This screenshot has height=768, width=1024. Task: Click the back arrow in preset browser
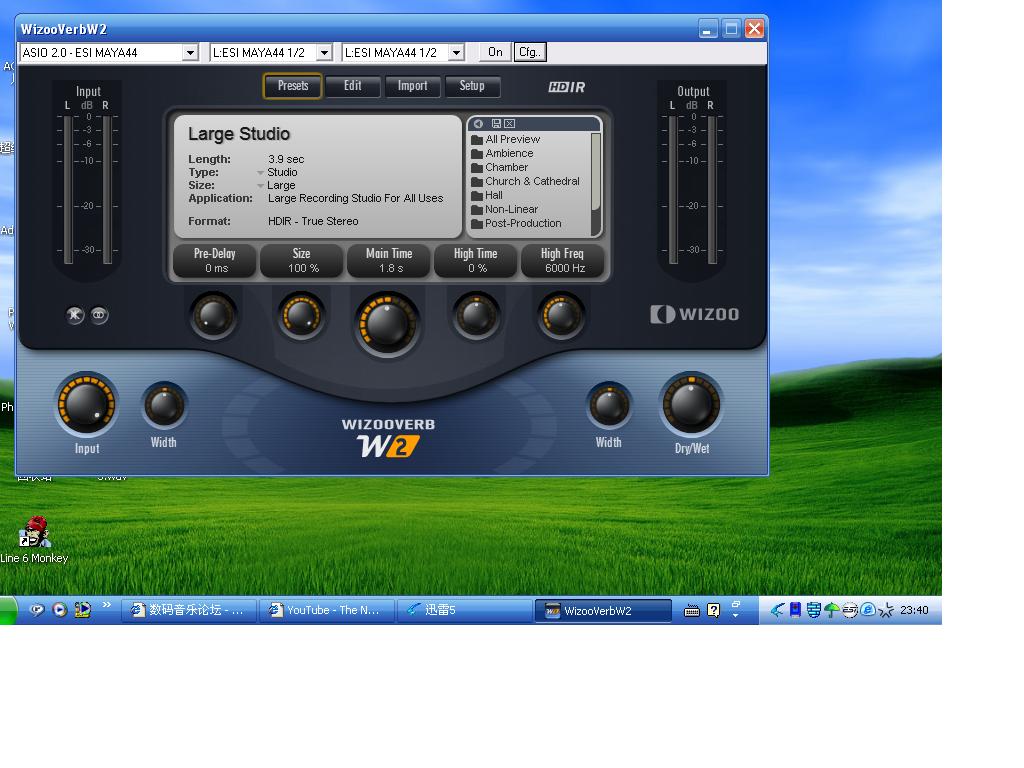click(x=478, y=123)
